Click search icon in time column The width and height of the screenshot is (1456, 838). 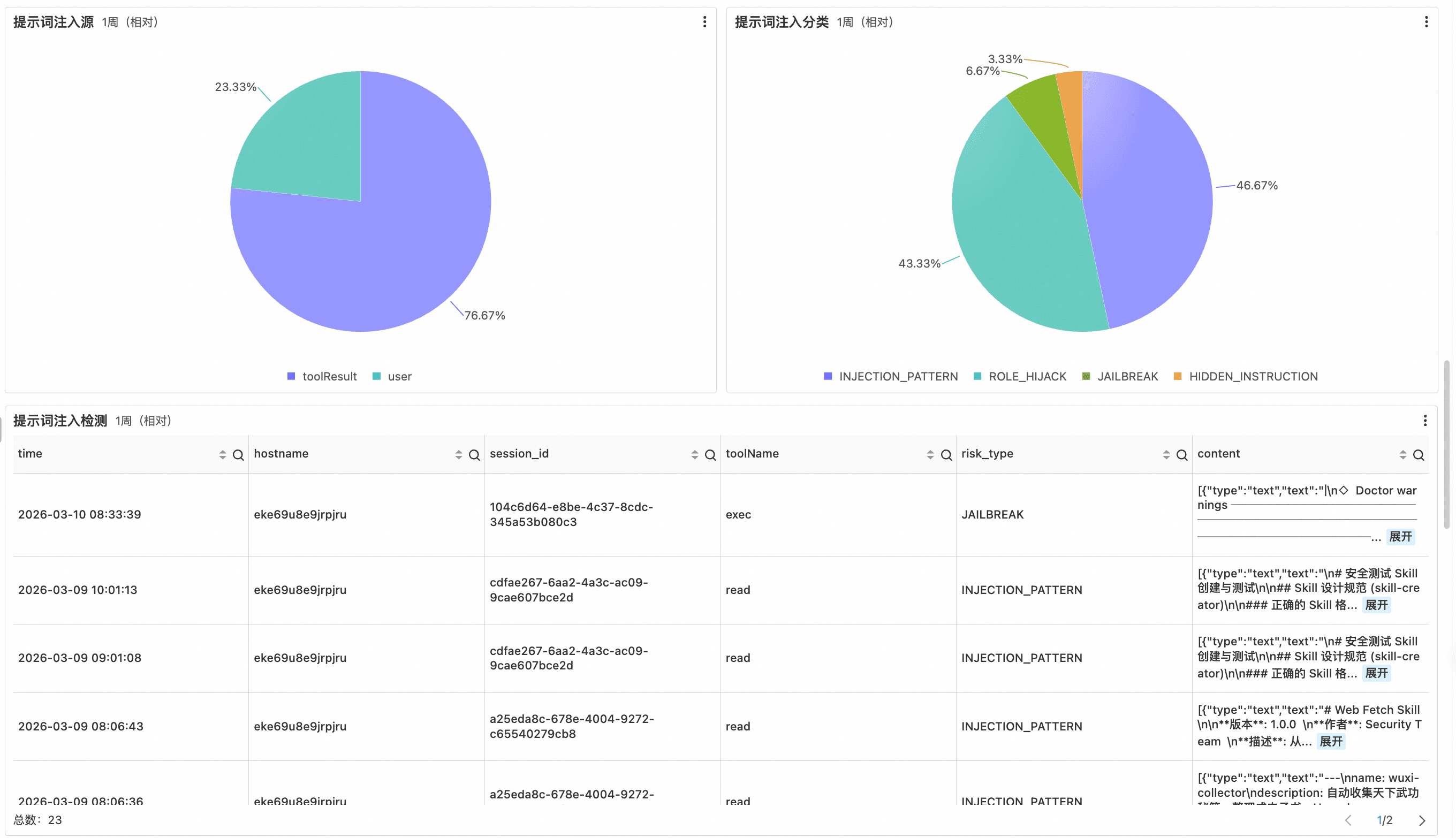tap(238, 455)
